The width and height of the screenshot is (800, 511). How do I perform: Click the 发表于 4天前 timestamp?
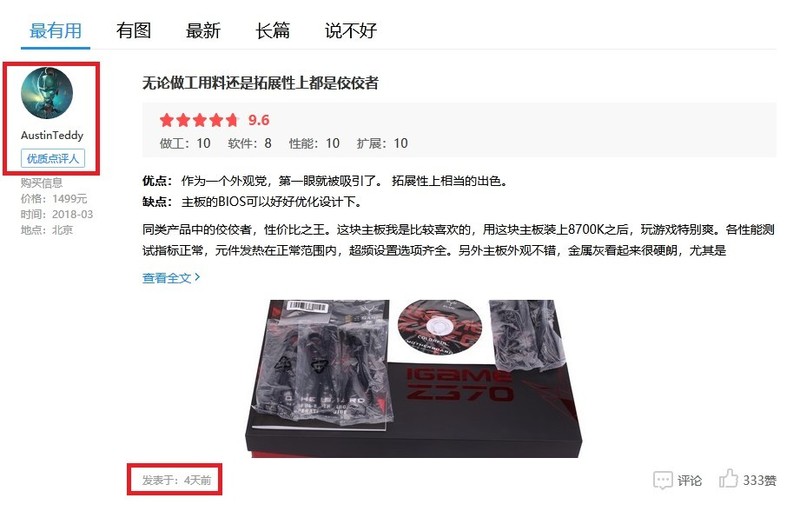[177, 480]
